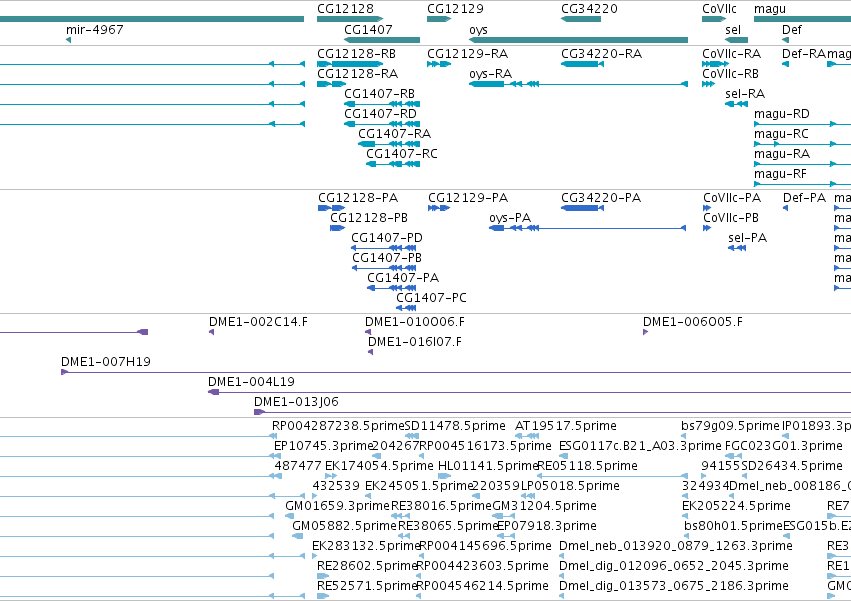Select EST RP004287238.5prime
The image size is (851, 601).
pos(339,426)
